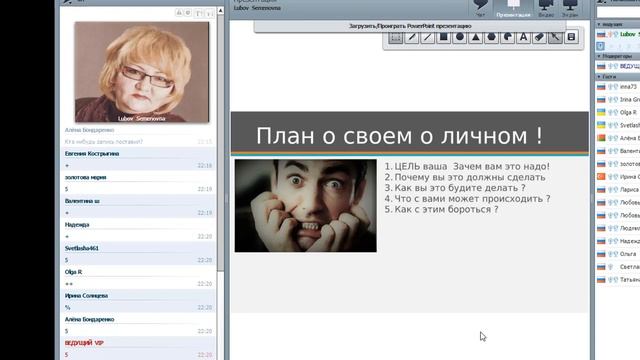This screenshot has width=640, height=360.
Task: Select the straight line tool
Action: (428, 38)
